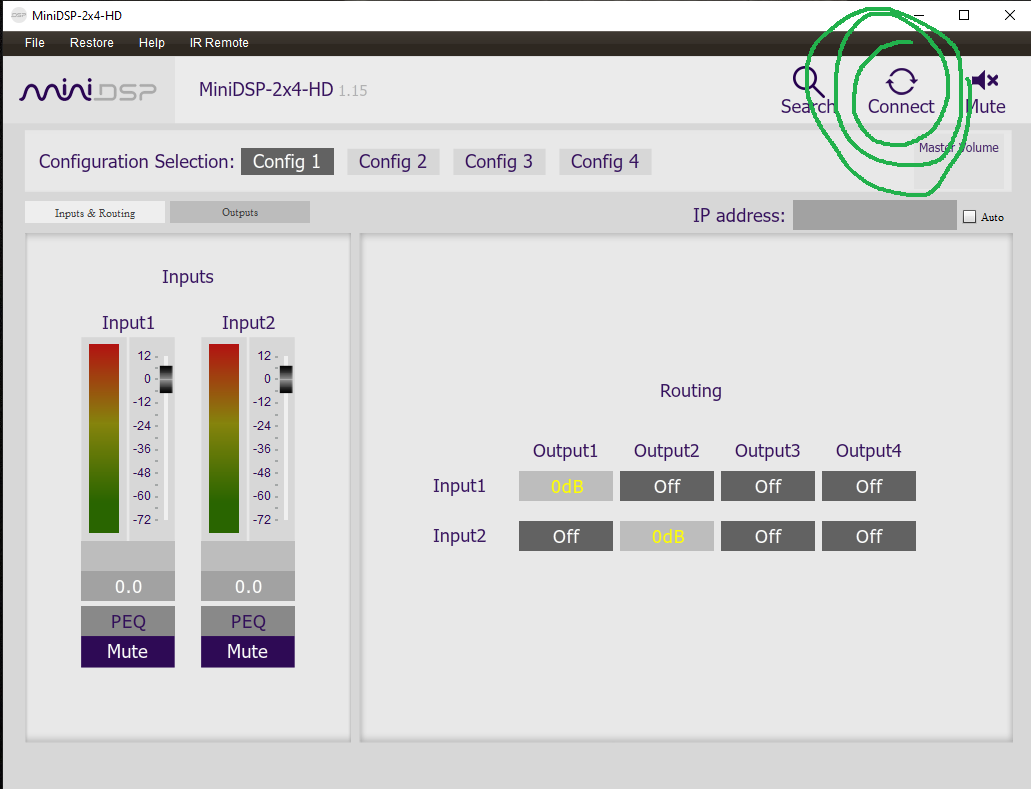Enable the Auto IP address checkbox
1034x790 pixels.
pos(969,217)
